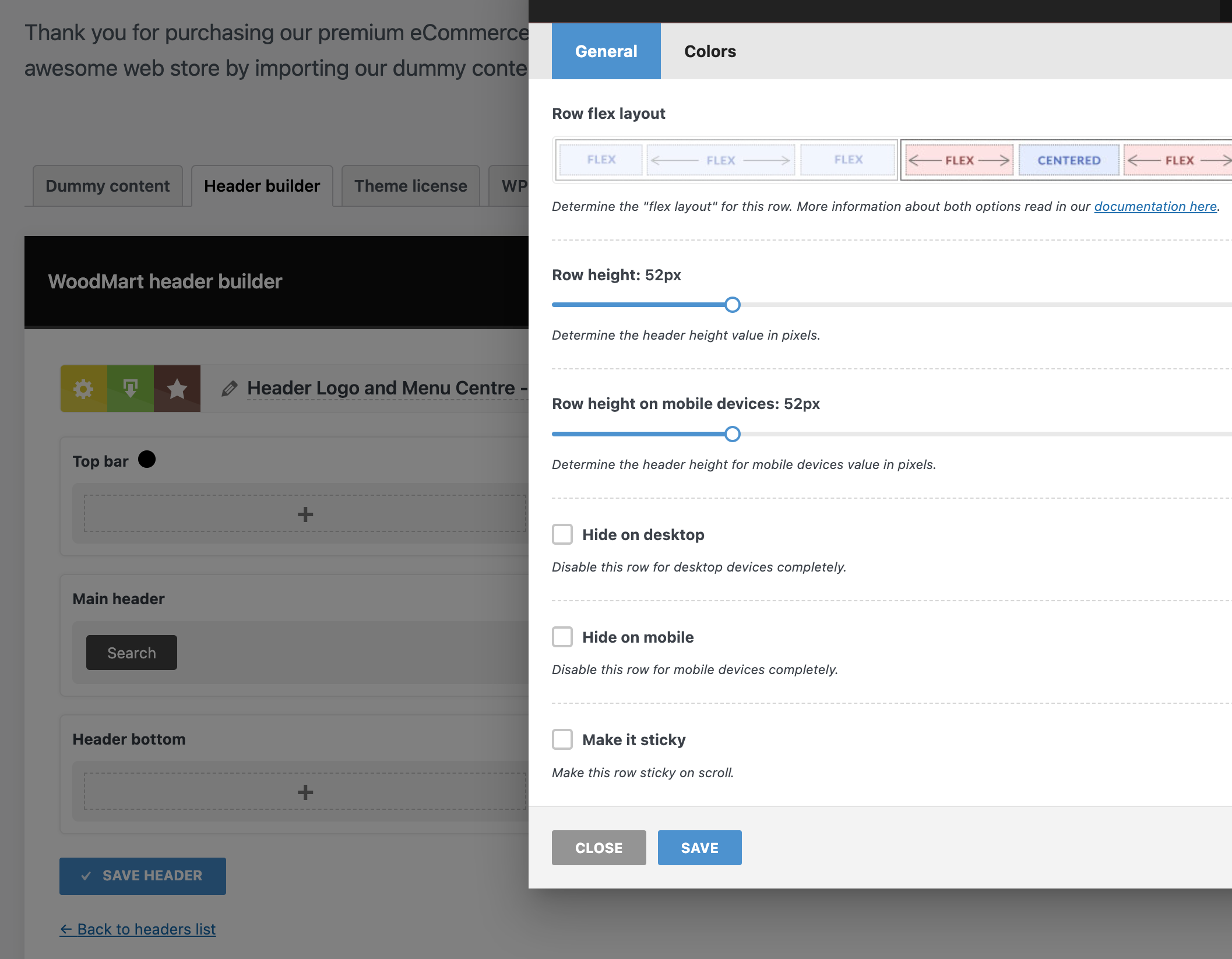Click the yellow gear settings icon
1232x959 pixels.
(x=83, y=389)
